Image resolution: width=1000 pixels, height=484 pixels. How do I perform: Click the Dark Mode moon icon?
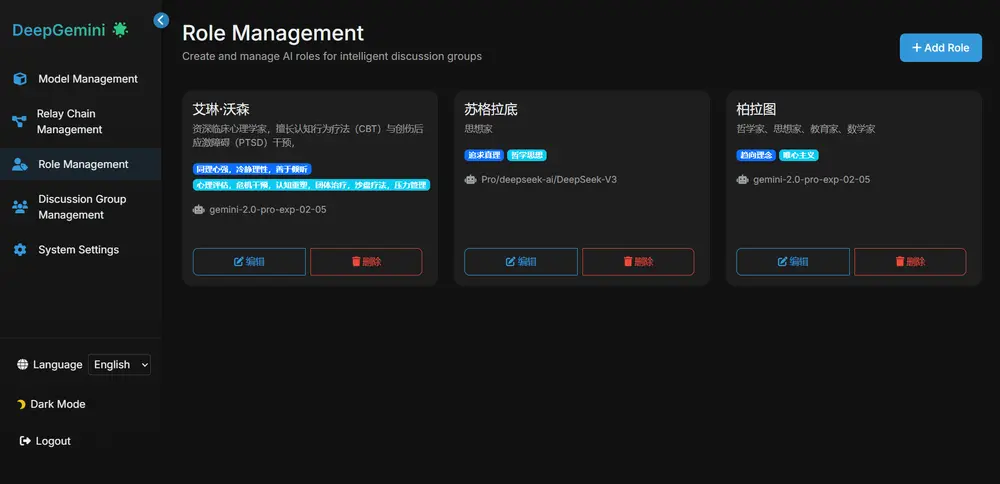[21, 404]
